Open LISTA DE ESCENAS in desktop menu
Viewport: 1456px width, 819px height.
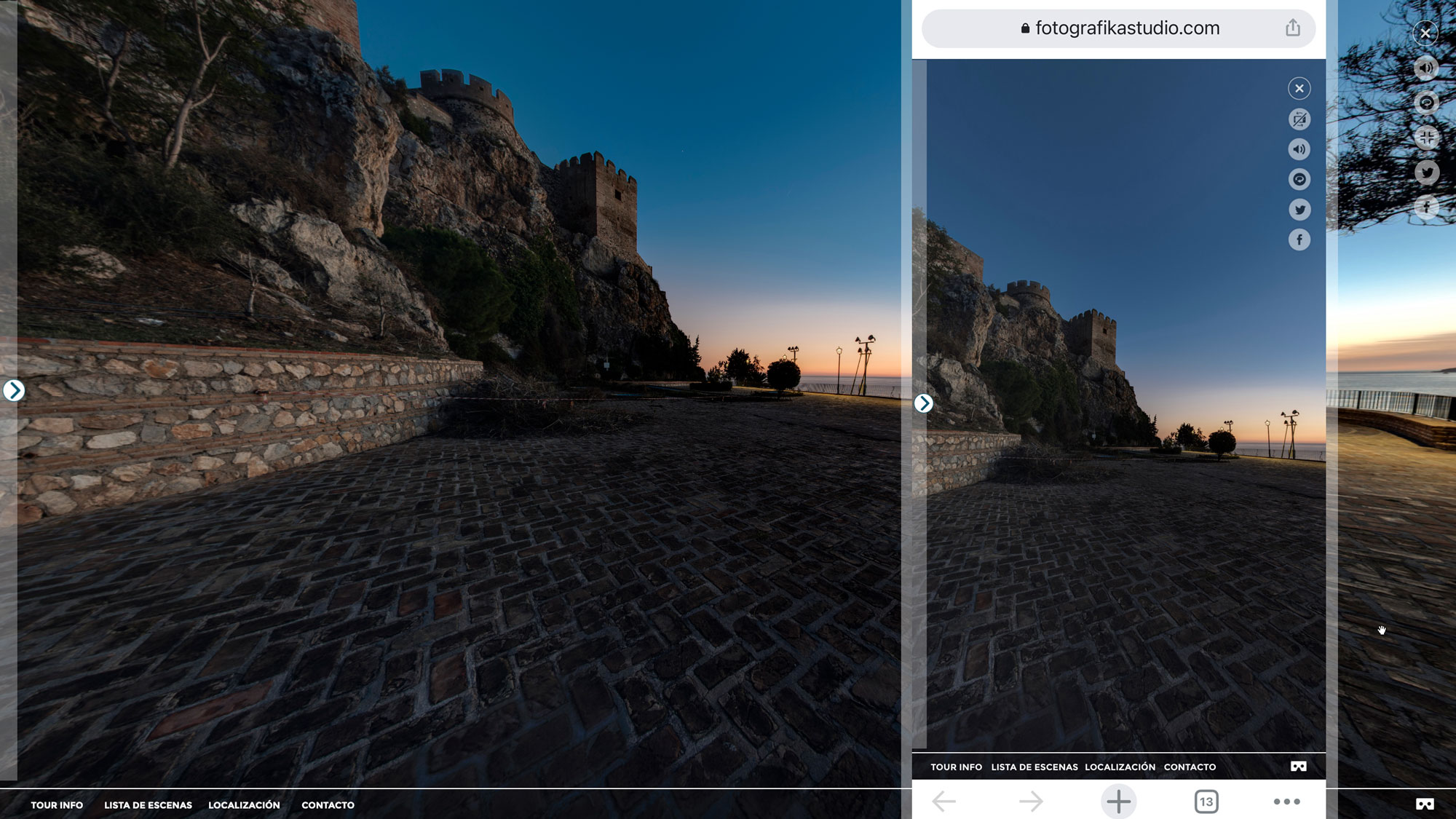click(148, 805)
